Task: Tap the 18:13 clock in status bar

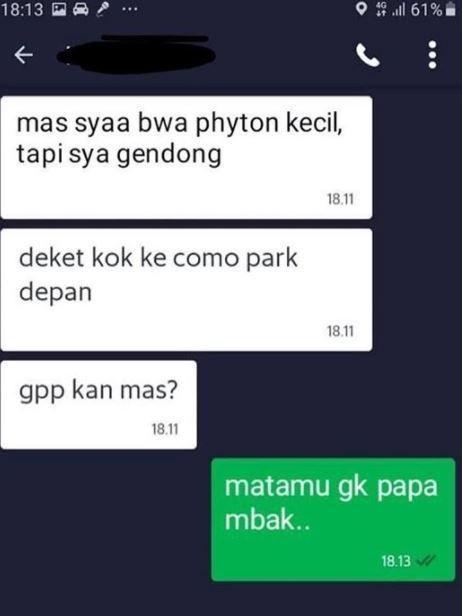Action: (22, 9)
